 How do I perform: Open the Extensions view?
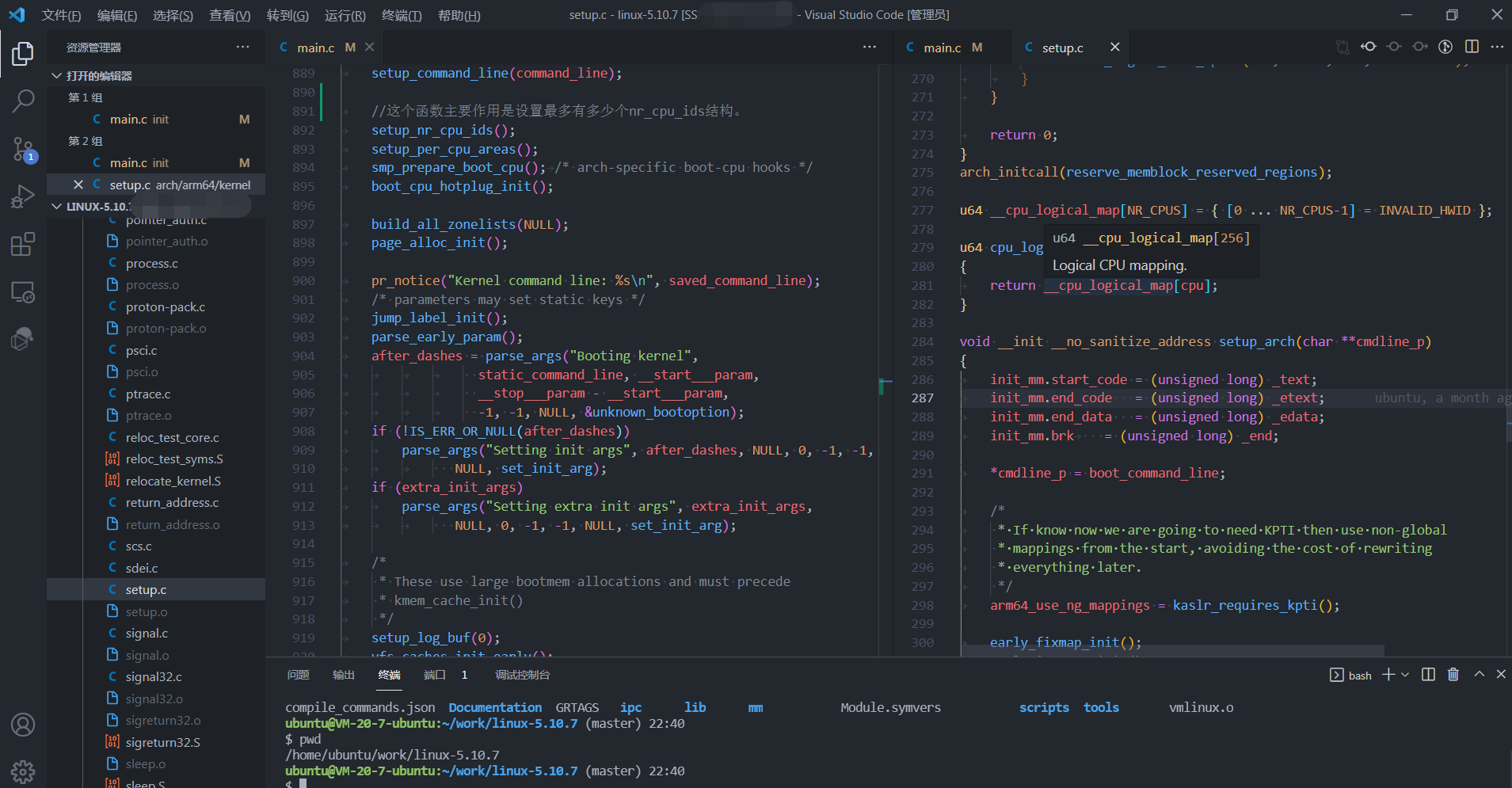pos(23,244)
